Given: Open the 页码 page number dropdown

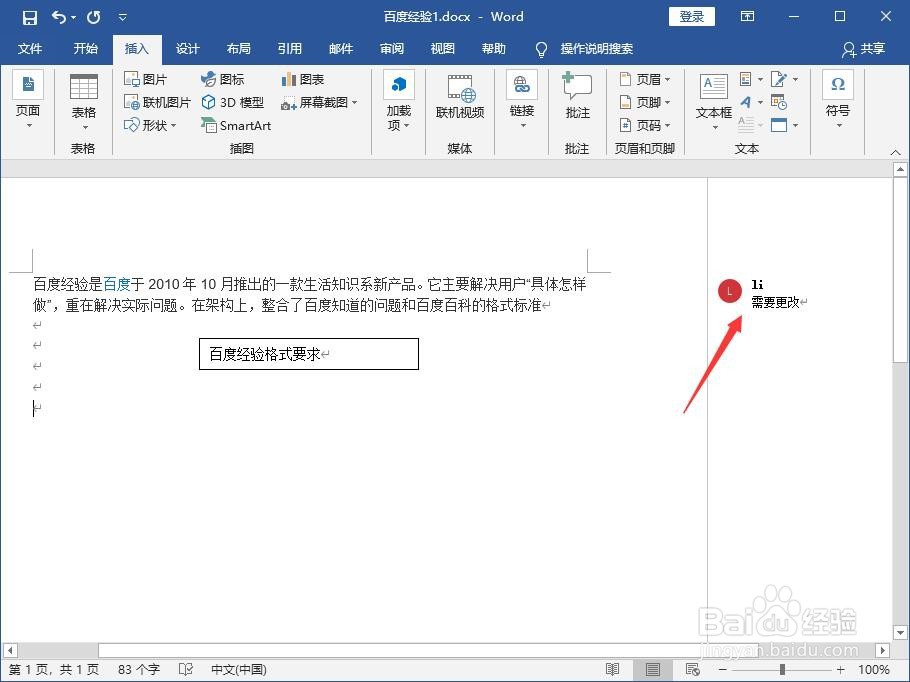Looking at the screenshot, I should click(x=645, y=125).
